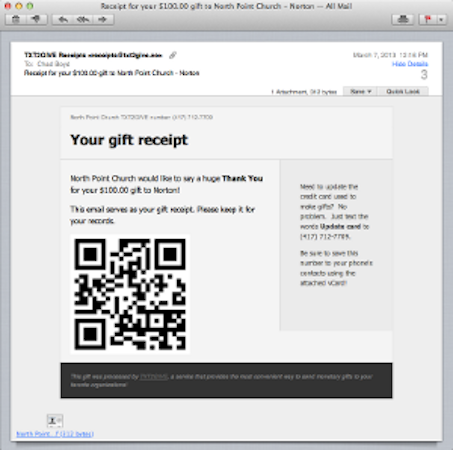Click phone number (417) 712-7709 in sidebar
453x450 pixels.
(x=325, y=237)
